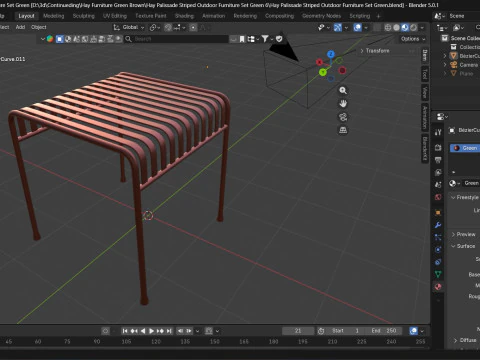Open the material browse sphere dropdown
This screenshot has width=480, height=360.
[x=454, y=183]
